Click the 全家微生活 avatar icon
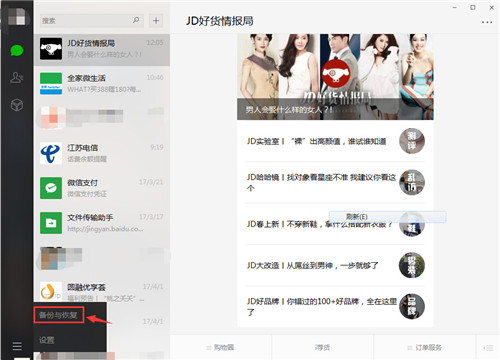 [x=51, y=83]
